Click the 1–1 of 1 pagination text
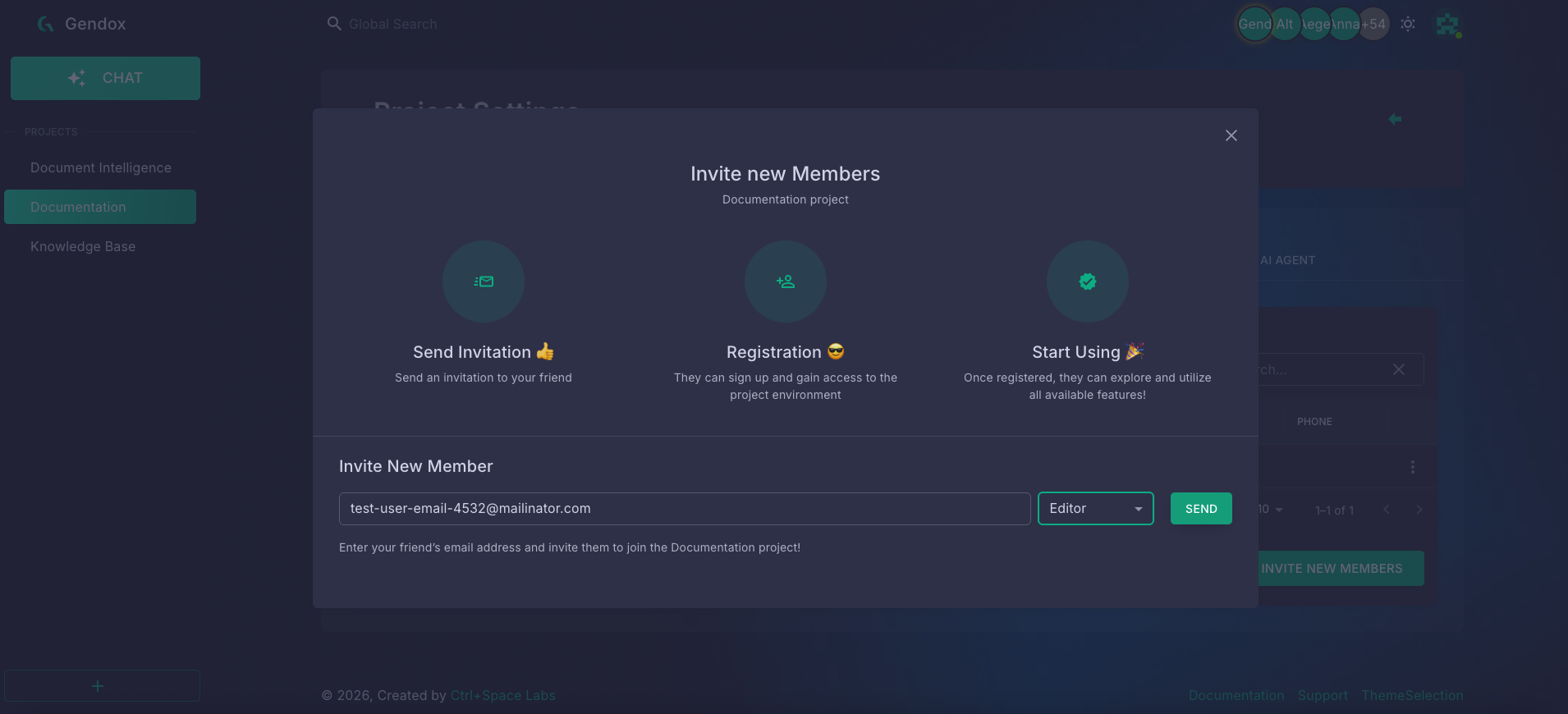 [x=1335, y=510]
